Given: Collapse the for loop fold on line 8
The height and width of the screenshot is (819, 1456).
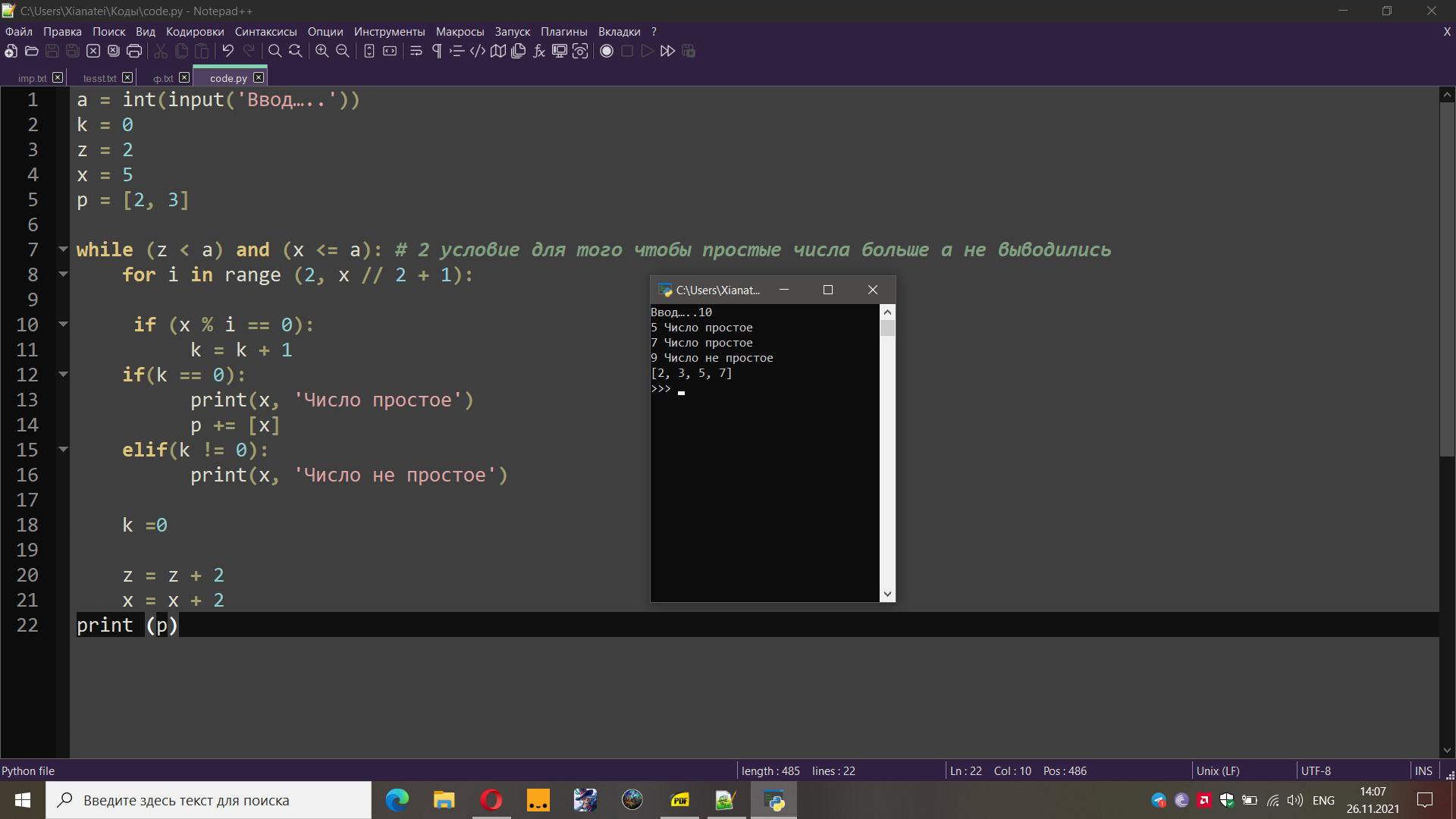Looking at the screenshot, I should pyautogui.click(x=63, y=274).
